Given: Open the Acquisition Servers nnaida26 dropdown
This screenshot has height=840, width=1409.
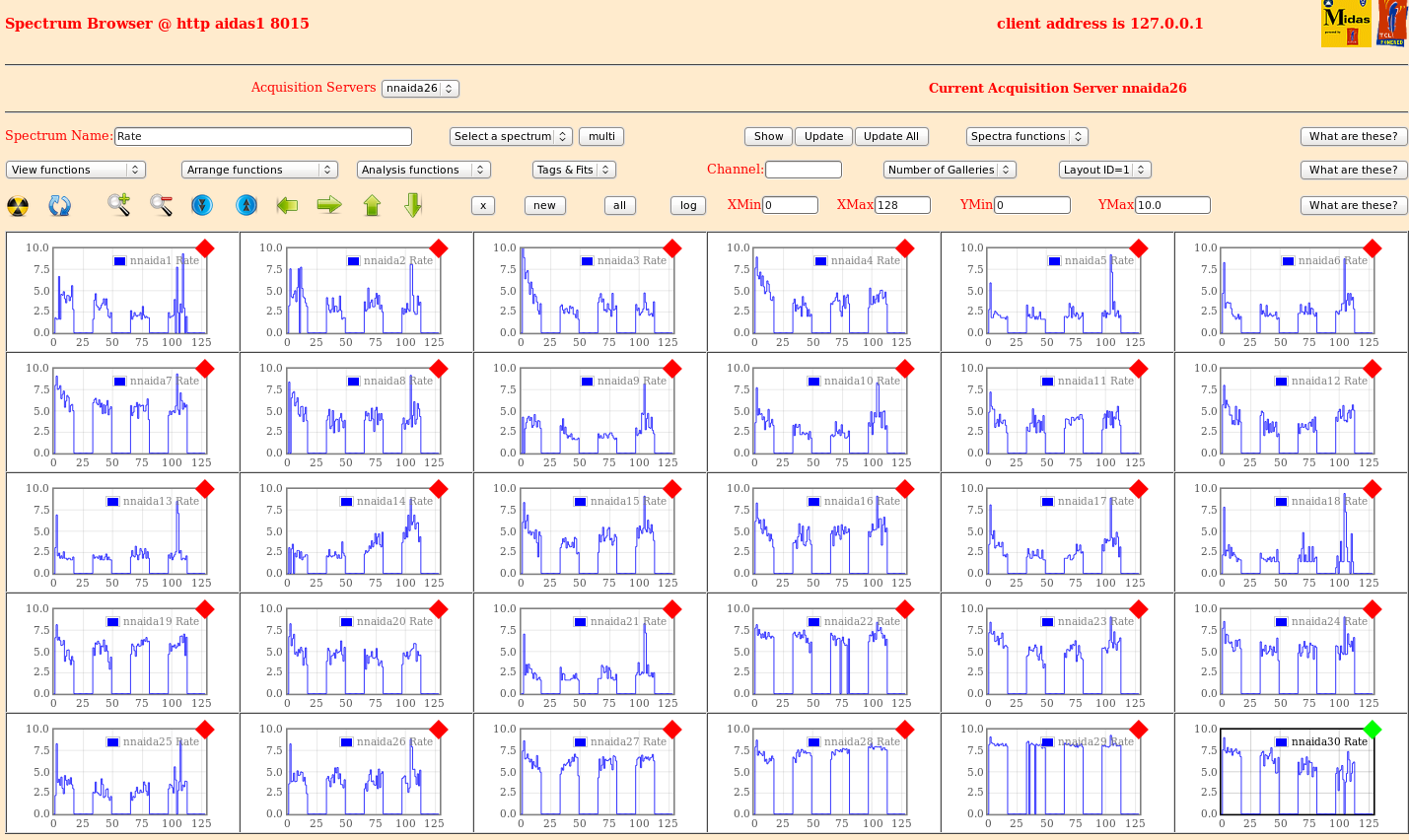Looking at the screenshot, I should point(420,89).
